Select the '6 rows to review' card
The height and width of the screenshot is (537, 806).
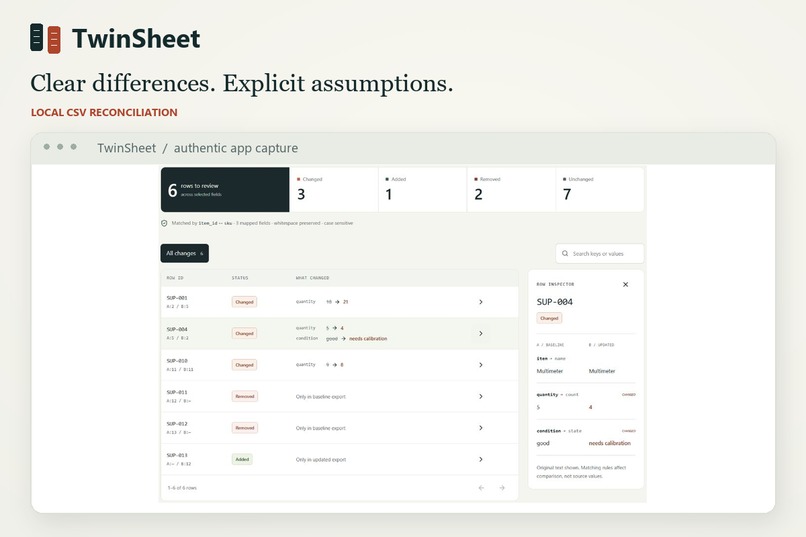point(225,190)
